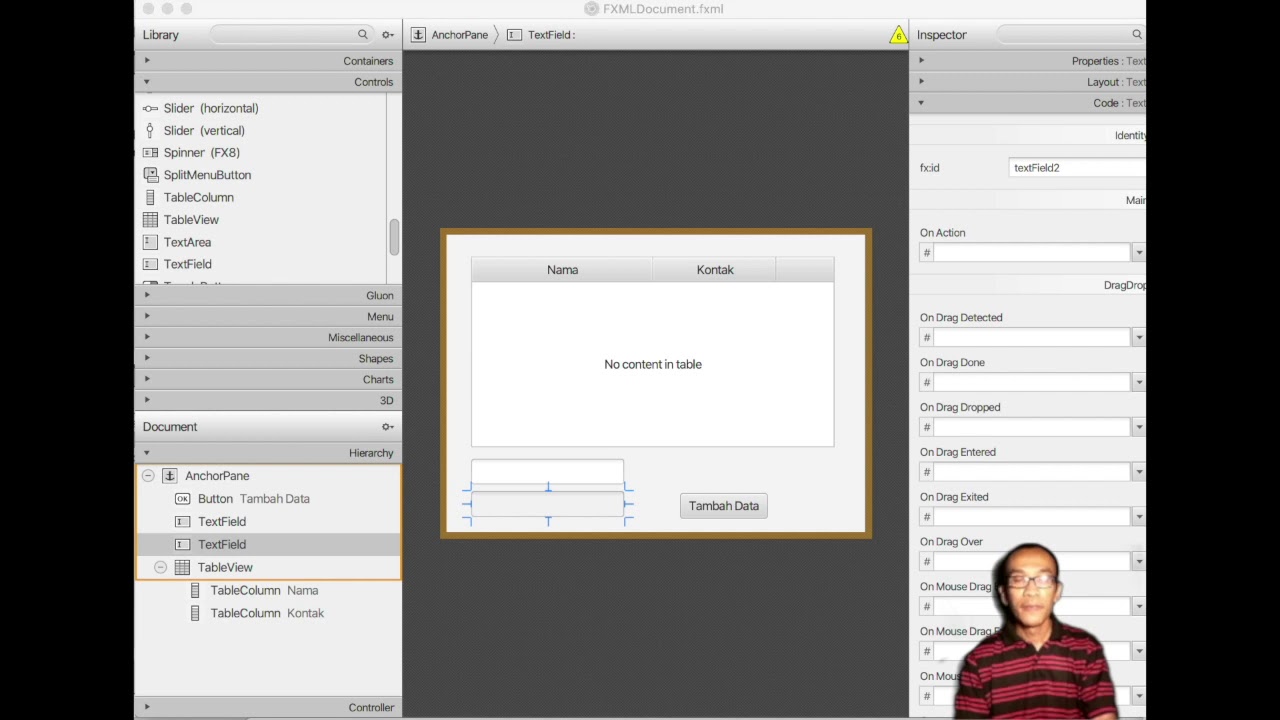Select TableColumn Kontak in Hierarchy

tap(267, 613)
